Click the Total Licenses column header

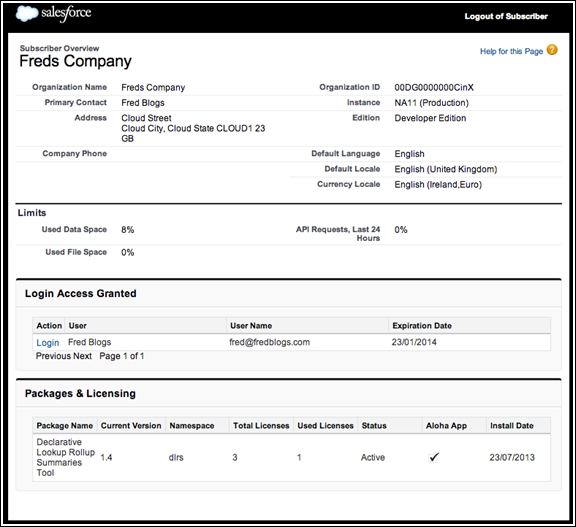pos(261,426)
